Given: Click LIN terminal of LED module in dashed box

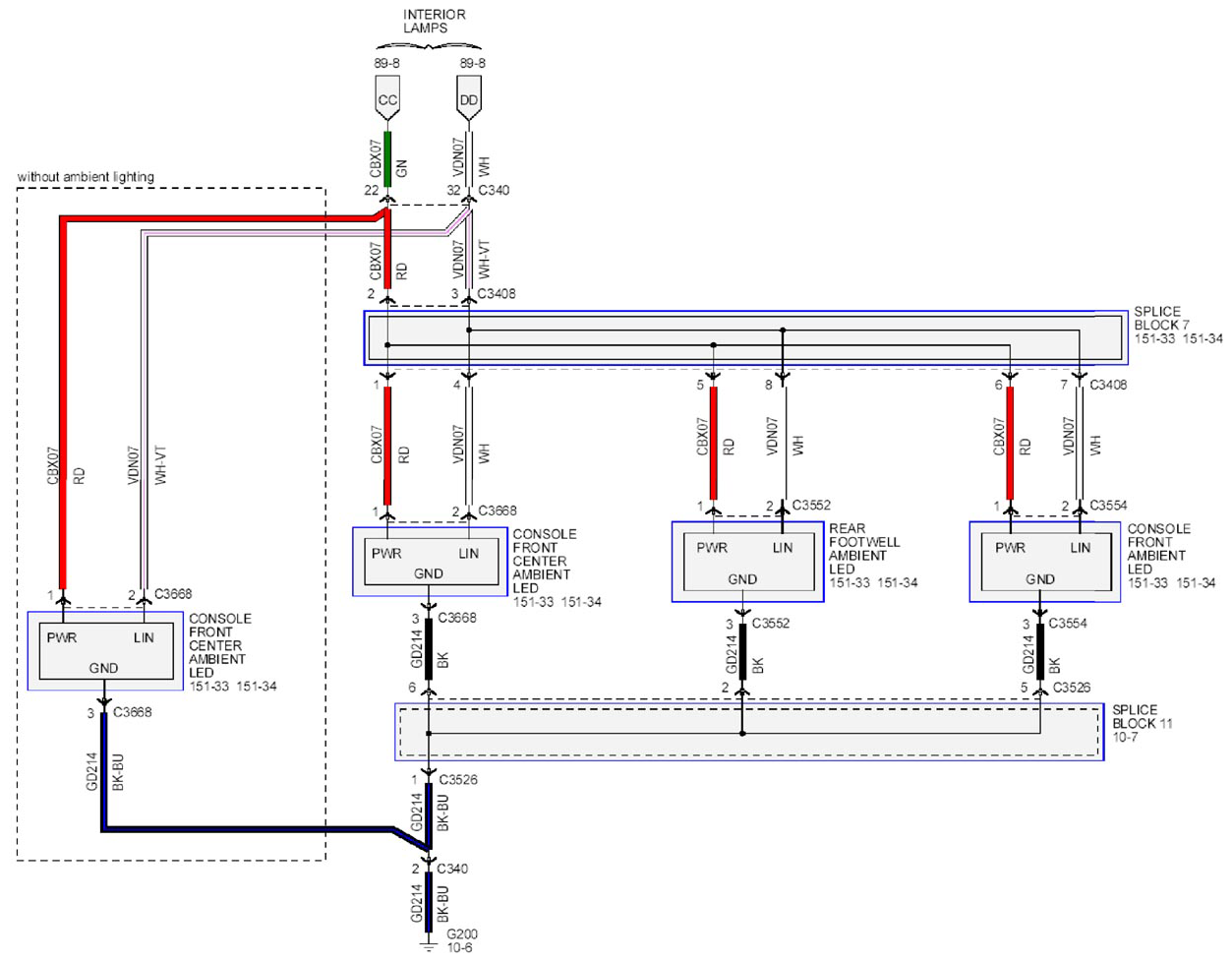Looking at the screenshot, I should pos(145,637).
